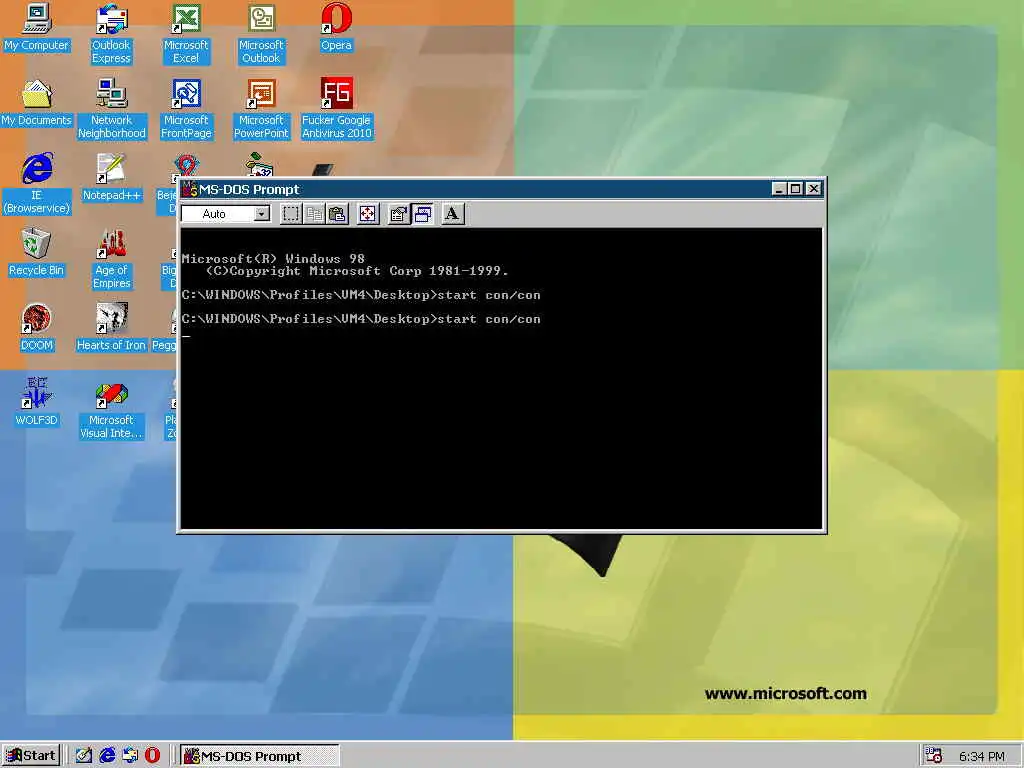Click the MS-DOS icon in window title bar
The height and width of the screenshot is (768, 1024).
click(189, 189)
